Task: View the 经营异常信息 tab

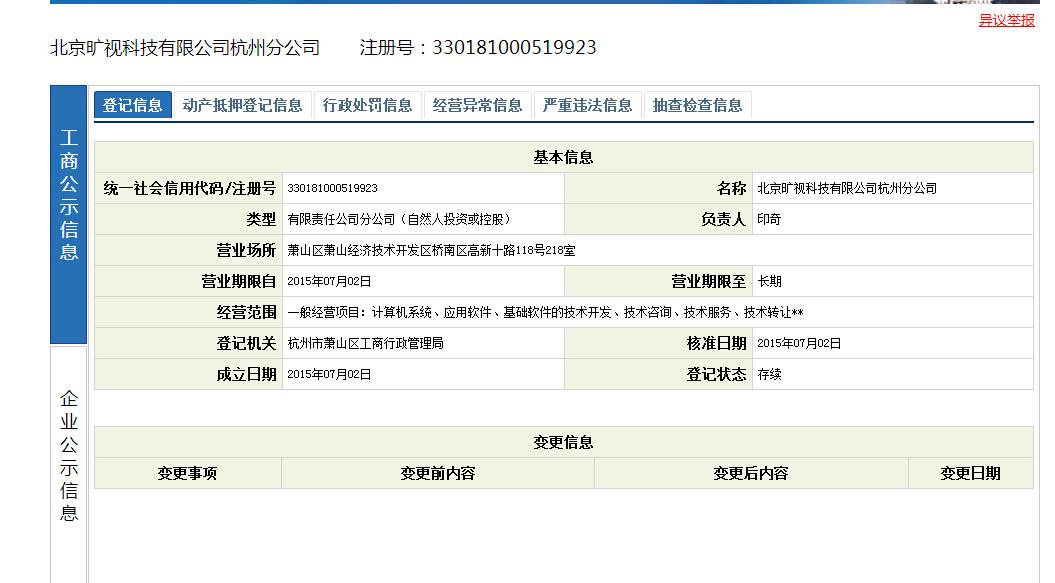Action: [478, 104]
